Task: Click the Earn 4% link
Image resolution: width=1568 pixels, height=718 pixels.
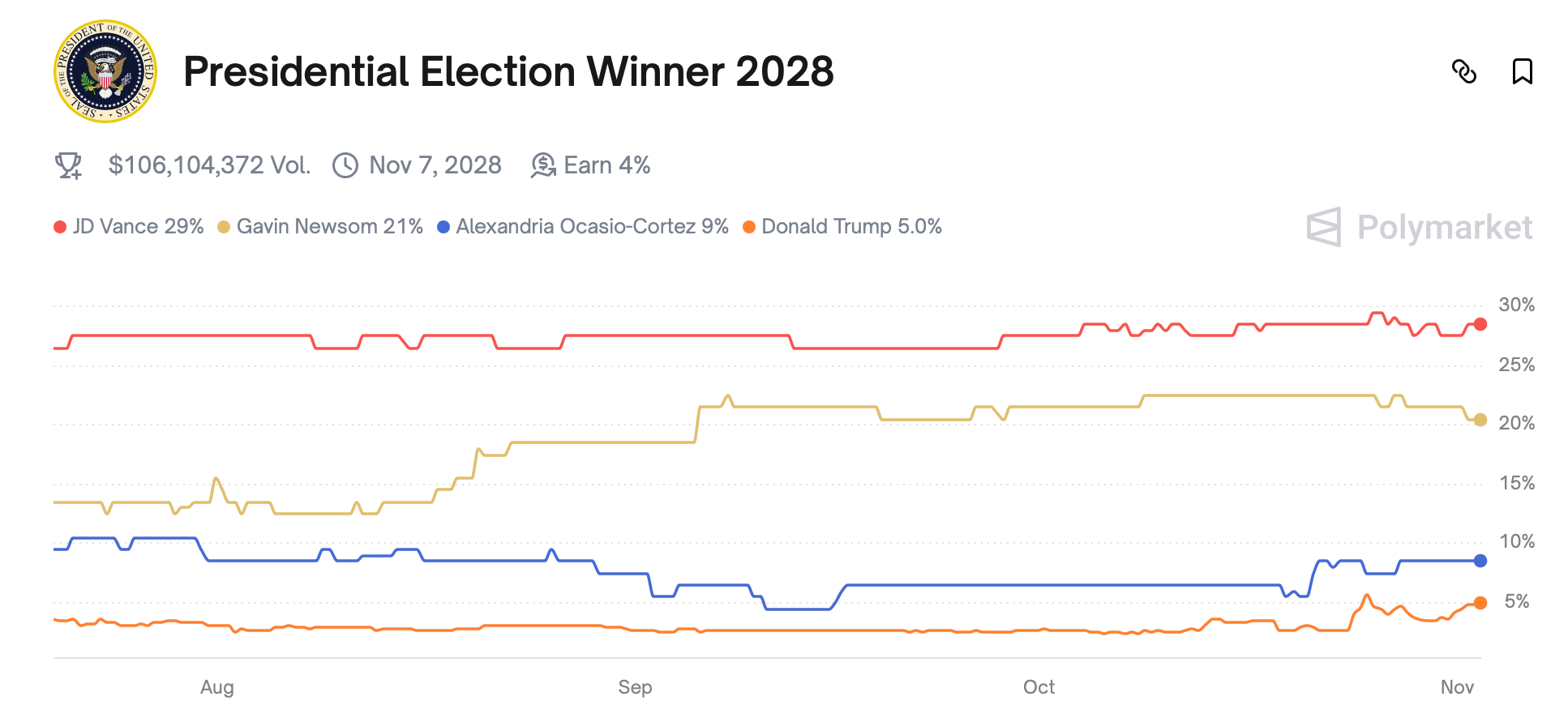Action: click(x=607, y=165)
